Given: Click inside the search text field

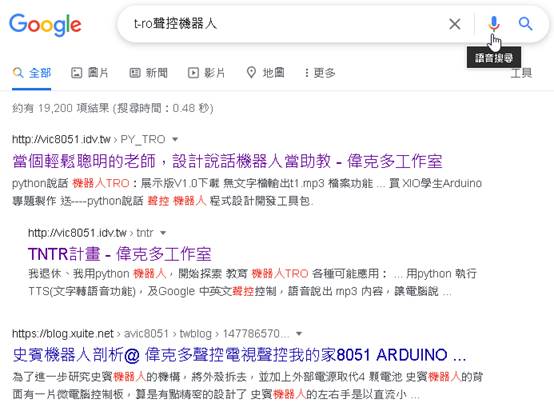Looking at the screenshot, I should [286, 24].
